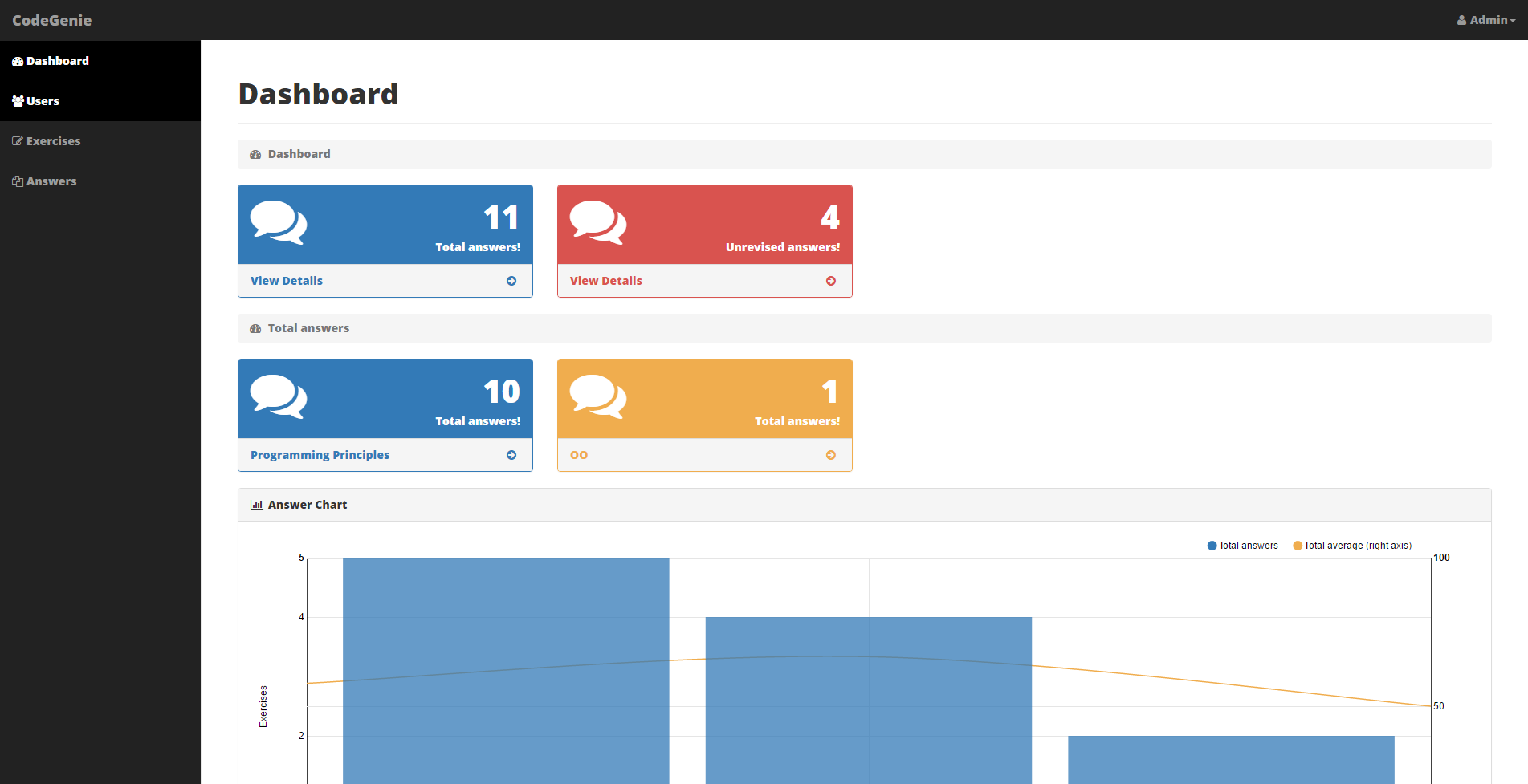1528x784 pixels.
Task: Click the Answer Chart panel title
Action: click(308, 505)
